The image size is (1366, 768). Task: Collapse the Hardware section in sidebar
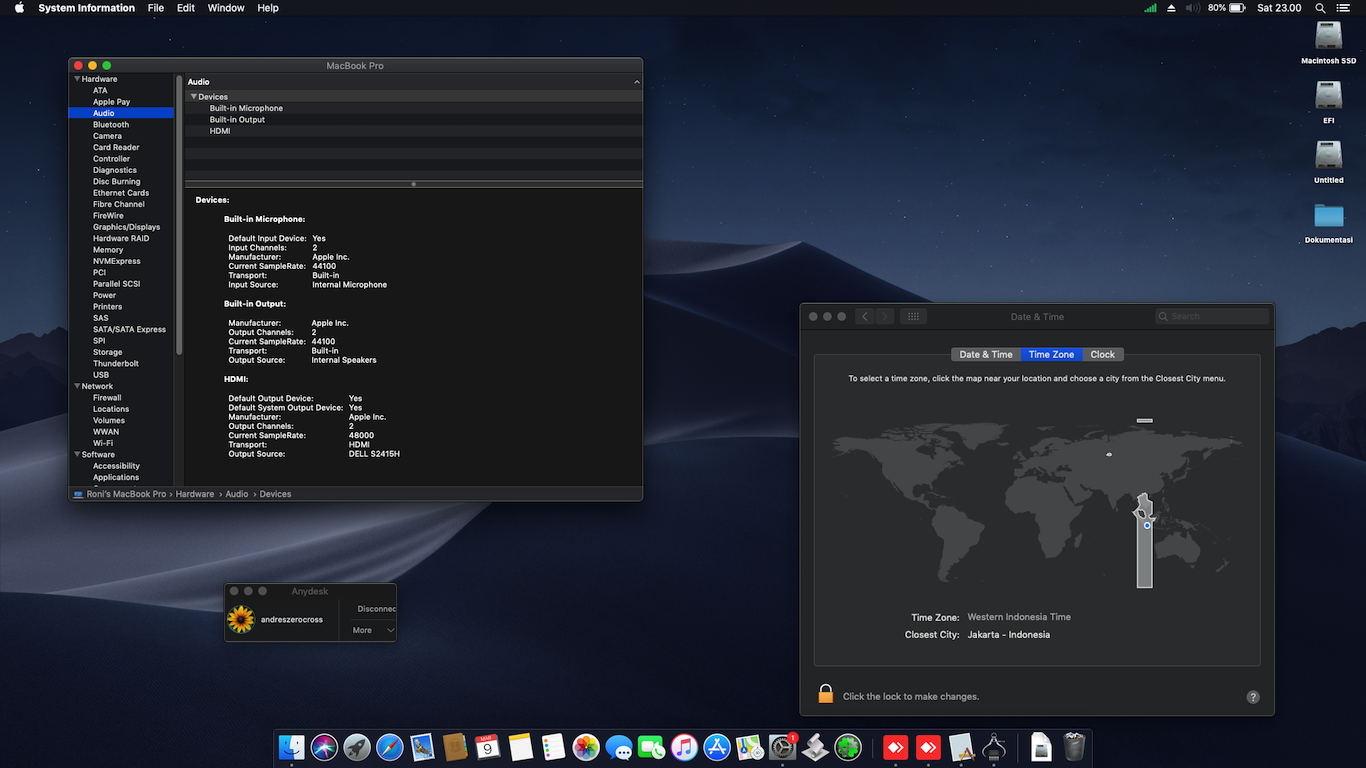77,79
